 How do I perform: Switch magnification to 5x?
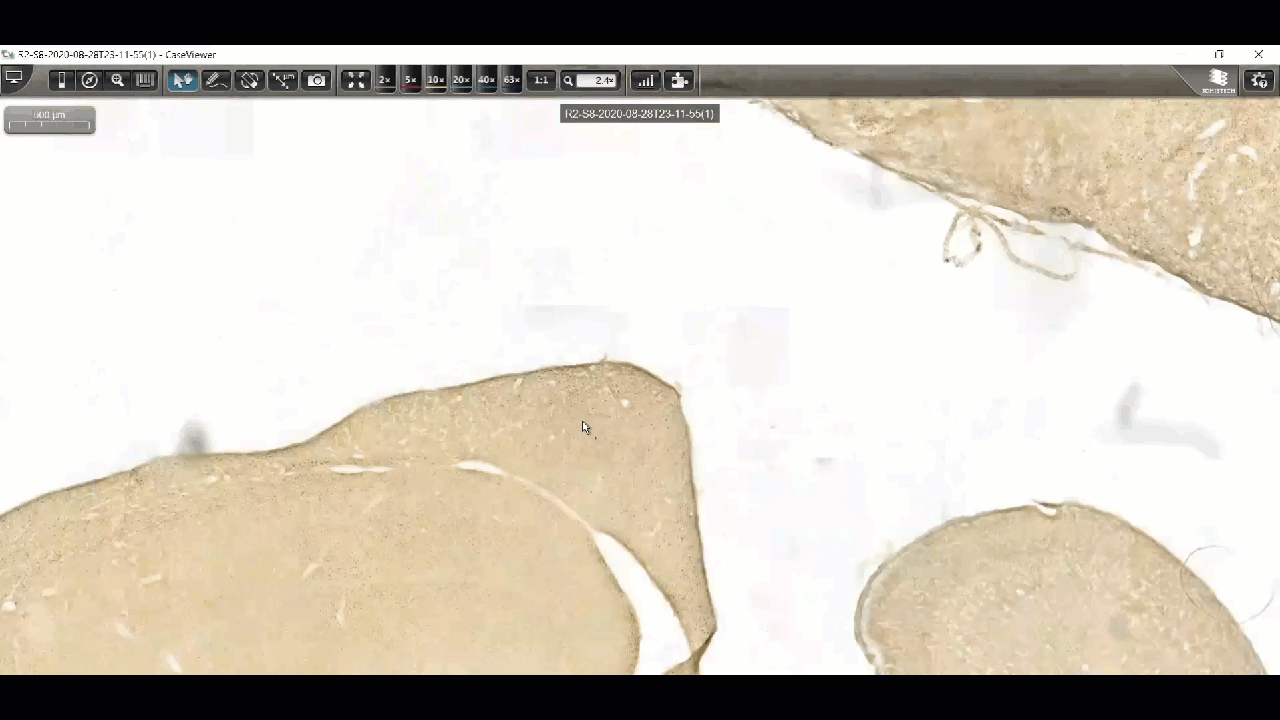[x=410, y=80]
